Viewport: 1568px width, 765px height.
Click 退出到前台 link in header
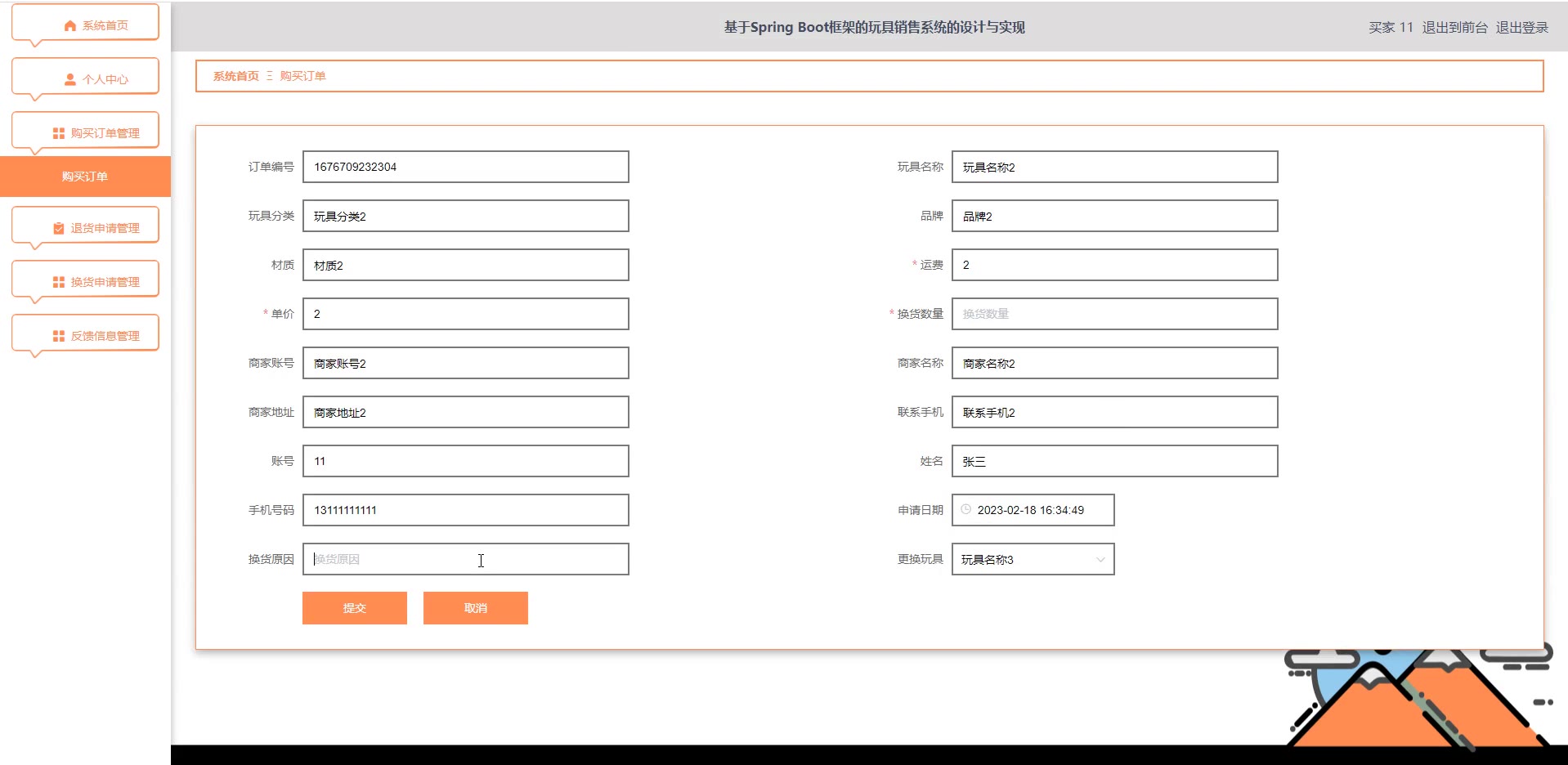(1454, 28)
